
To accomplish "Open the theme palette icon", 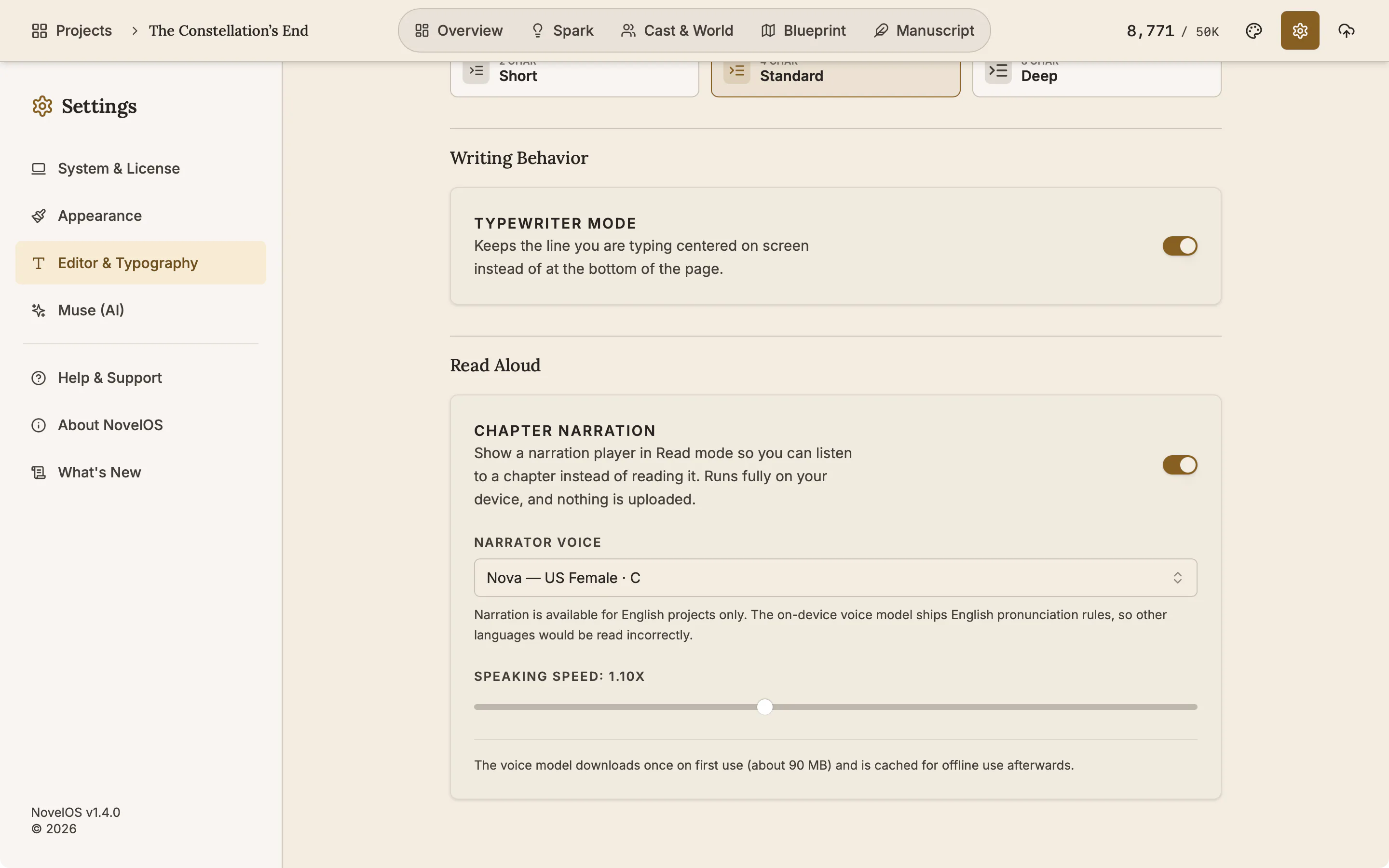I will click(1253, 30).
